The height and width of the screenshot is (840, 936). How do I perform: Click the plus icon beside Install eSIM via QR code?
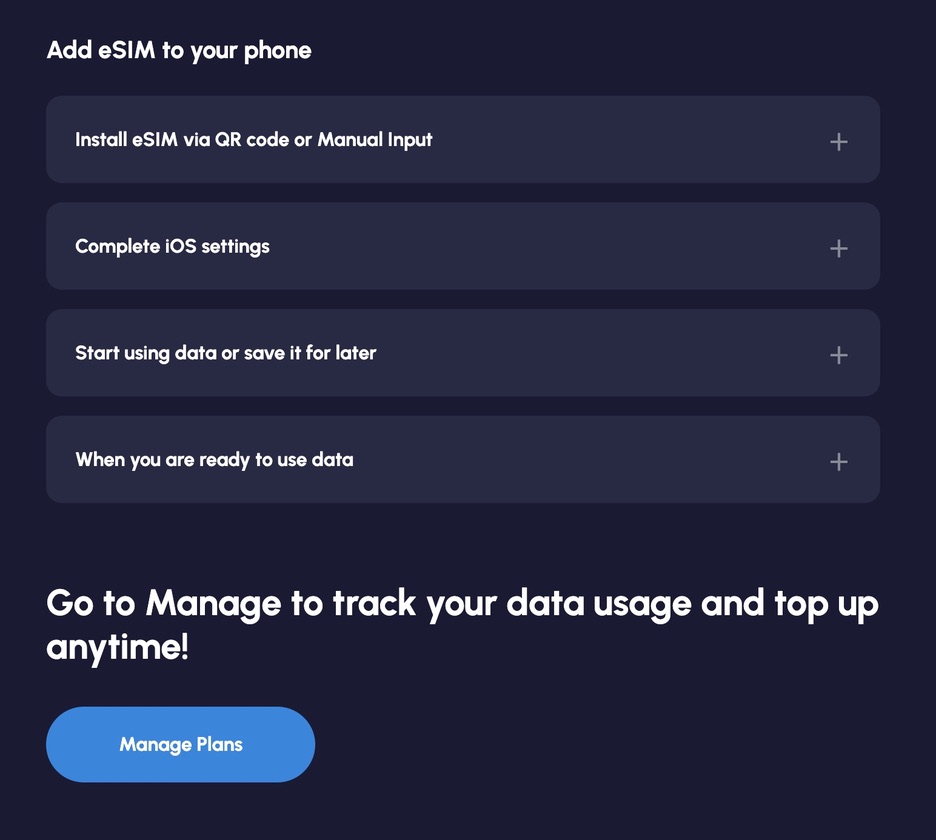pos(839,142)
